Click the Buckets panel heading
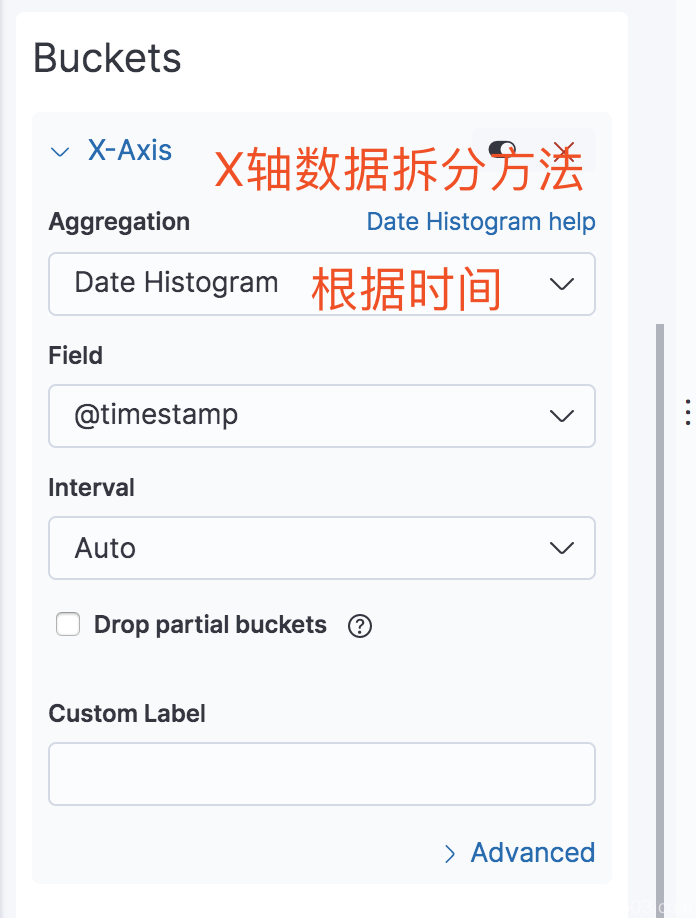696x918 pixels. pos(107,58)
